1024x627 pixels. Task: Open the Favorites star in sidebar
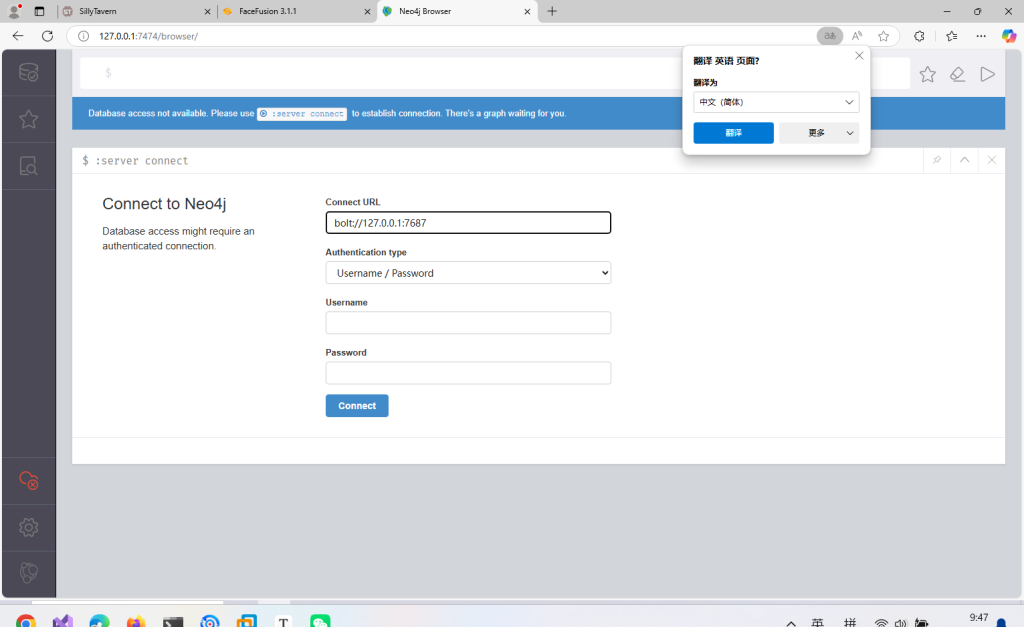pos(28,119)
